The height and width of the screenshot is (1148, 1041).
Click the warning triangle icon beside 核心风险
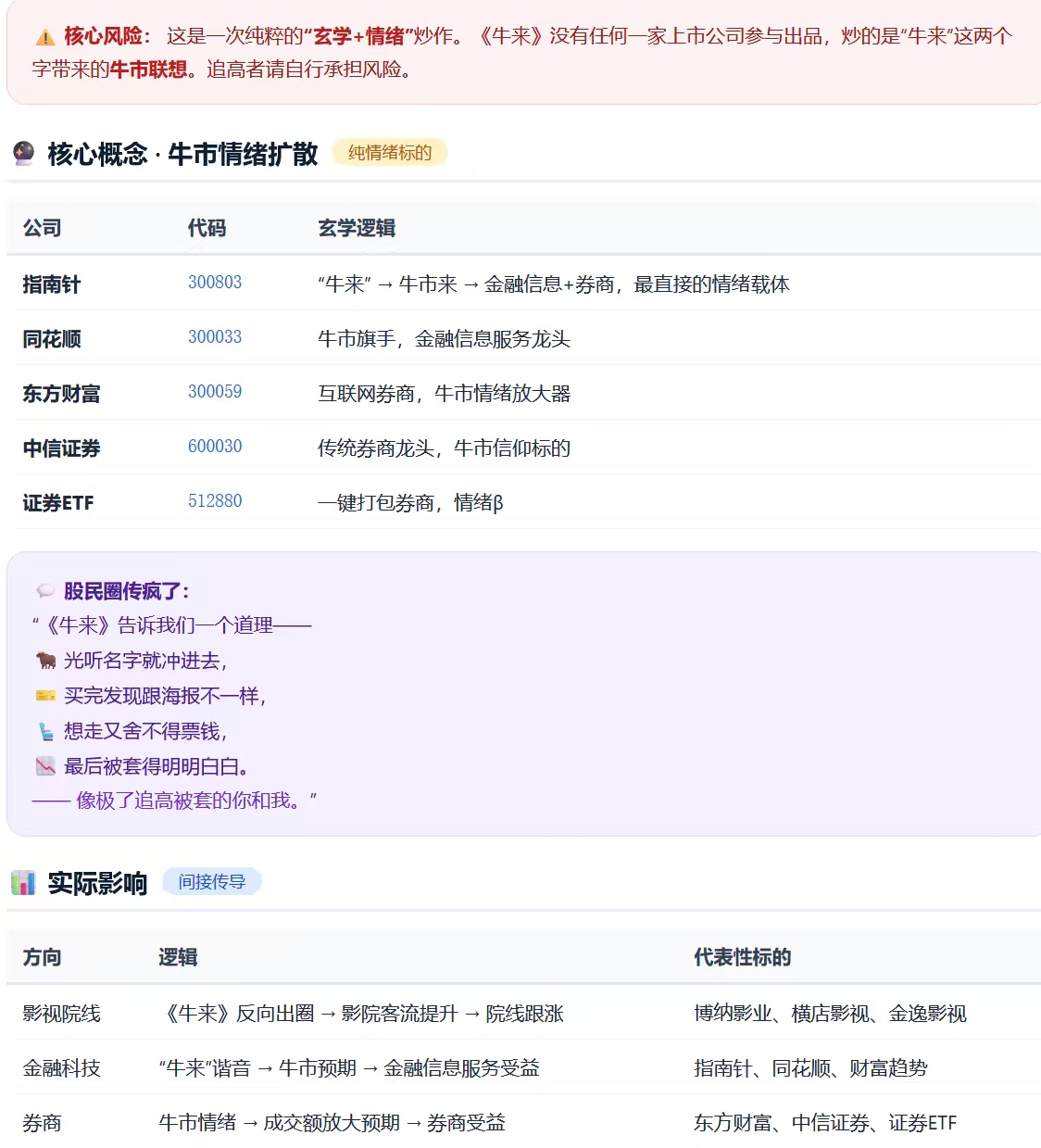(45, 37)
